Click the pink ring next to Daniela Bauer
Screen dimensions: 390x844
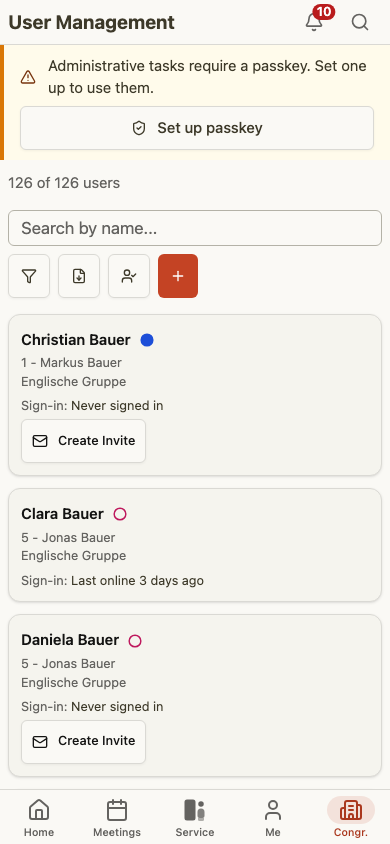[135, 641]
